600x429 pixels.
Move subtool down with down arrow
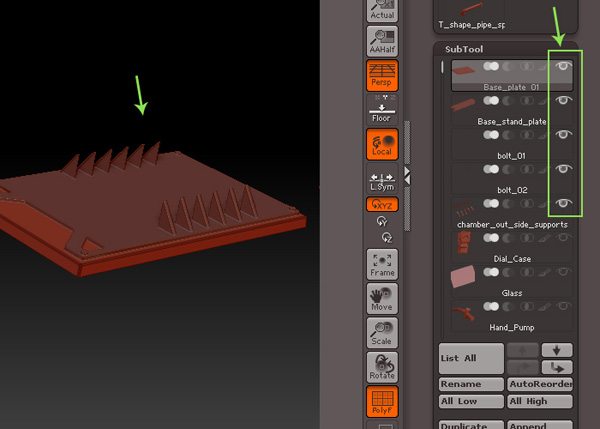(x=557, y=350)
